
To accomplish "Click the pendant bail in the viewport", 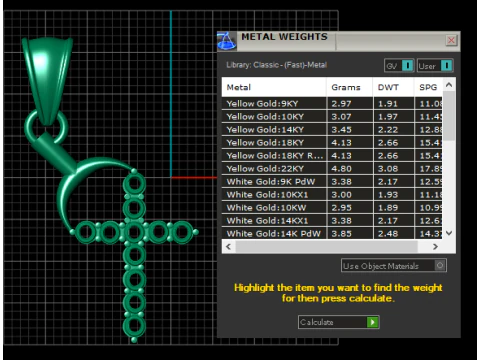I will [47, 80].
